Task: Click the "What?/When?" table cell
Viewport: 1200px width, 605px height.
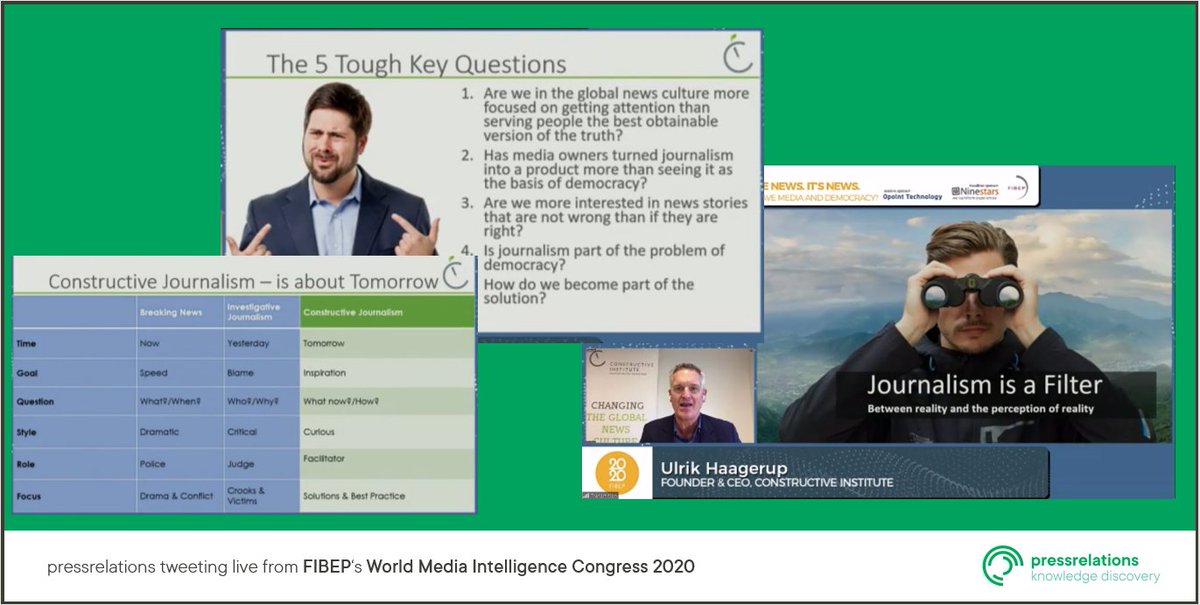Action: pos(180,402)
